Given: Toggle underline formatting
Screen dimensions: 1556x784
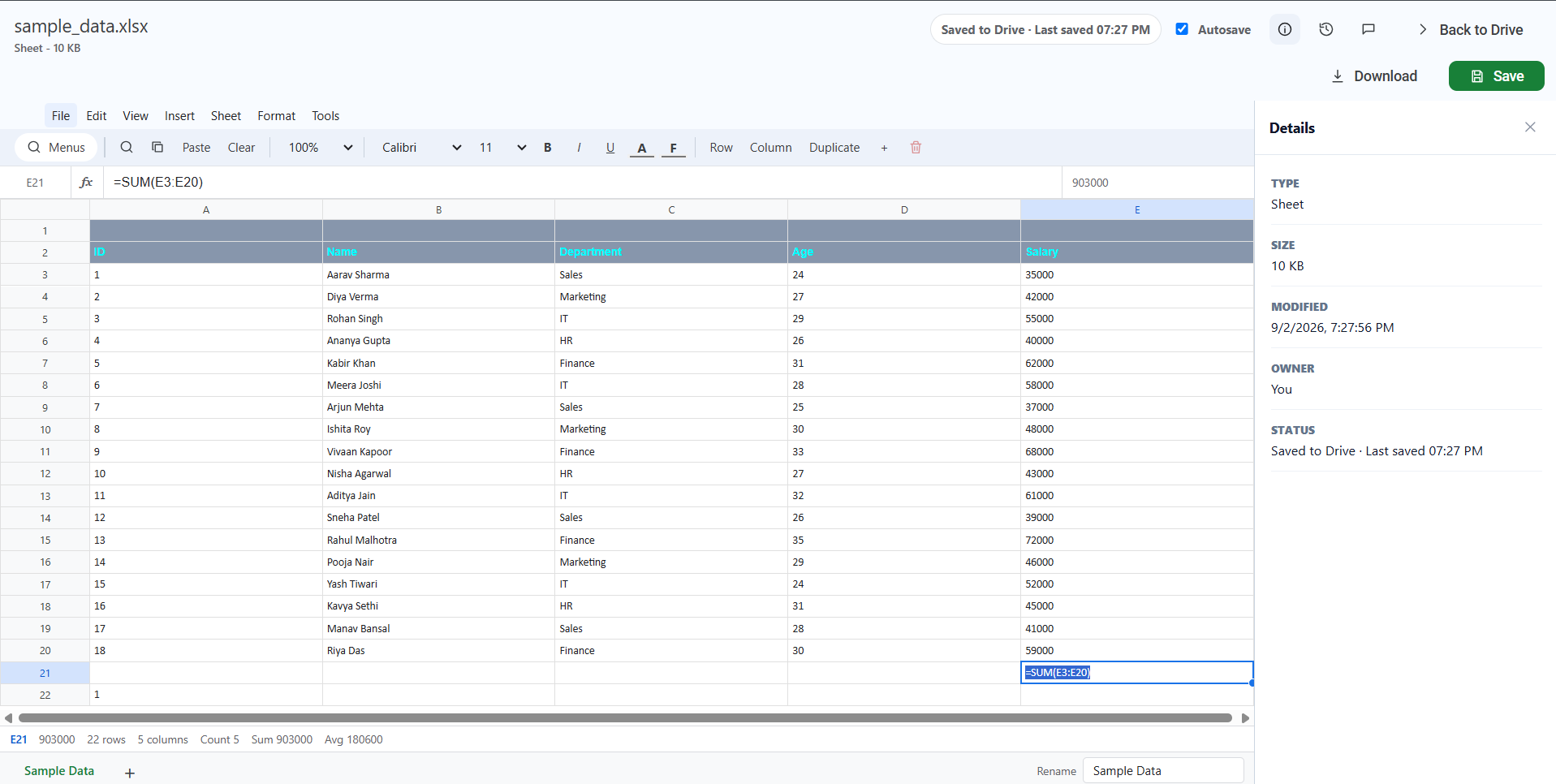Looking at the screenshot, I should [x=610, y=147].
